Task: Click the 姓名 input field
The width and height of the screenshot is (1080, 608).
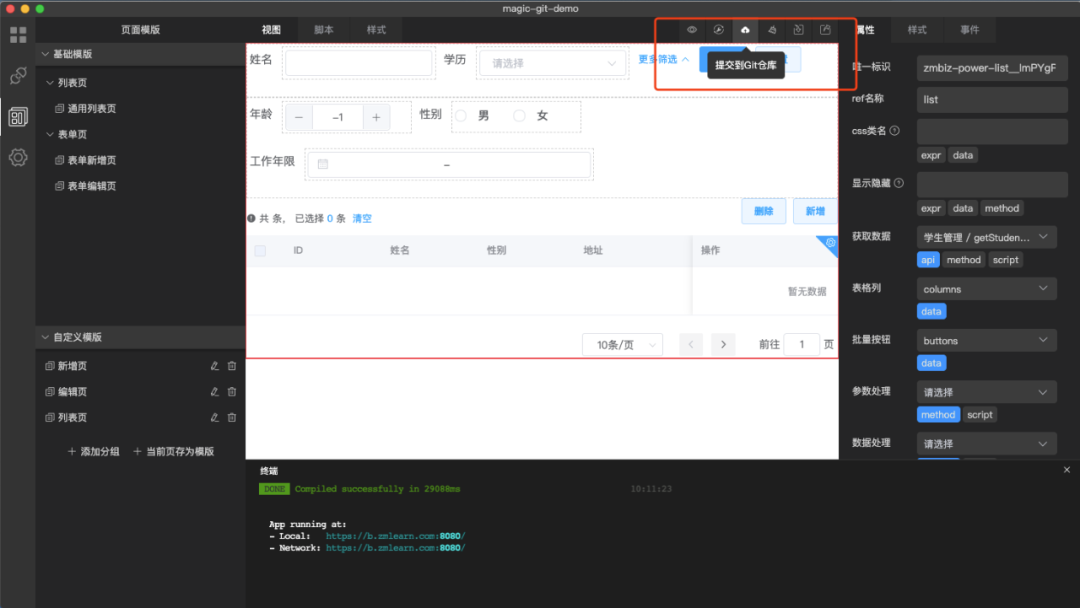Action: tap(359, 63)
